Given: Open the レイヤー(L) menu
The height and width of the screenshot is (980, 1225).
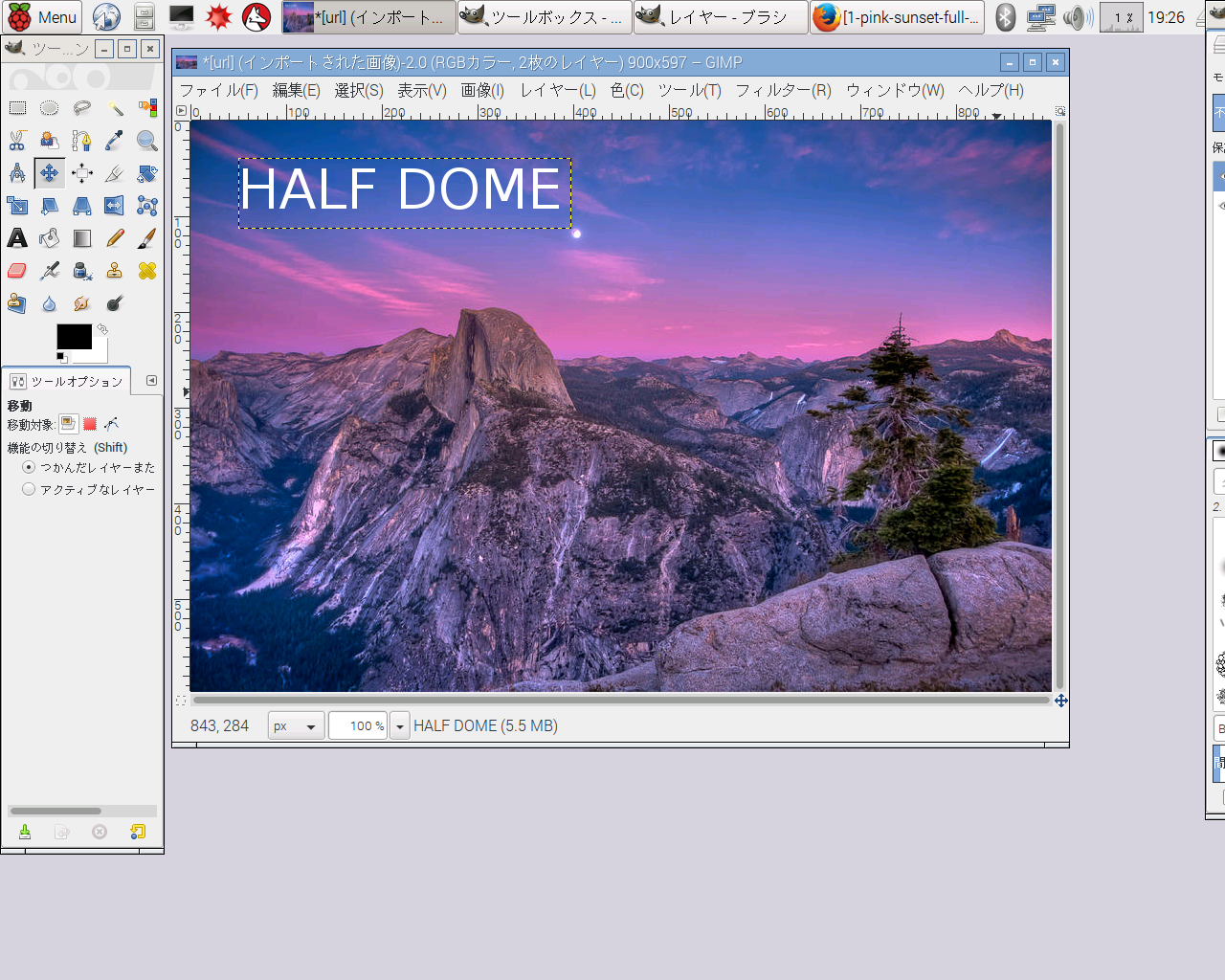Looking at the screenshot, I should click(x=557, y=90).
